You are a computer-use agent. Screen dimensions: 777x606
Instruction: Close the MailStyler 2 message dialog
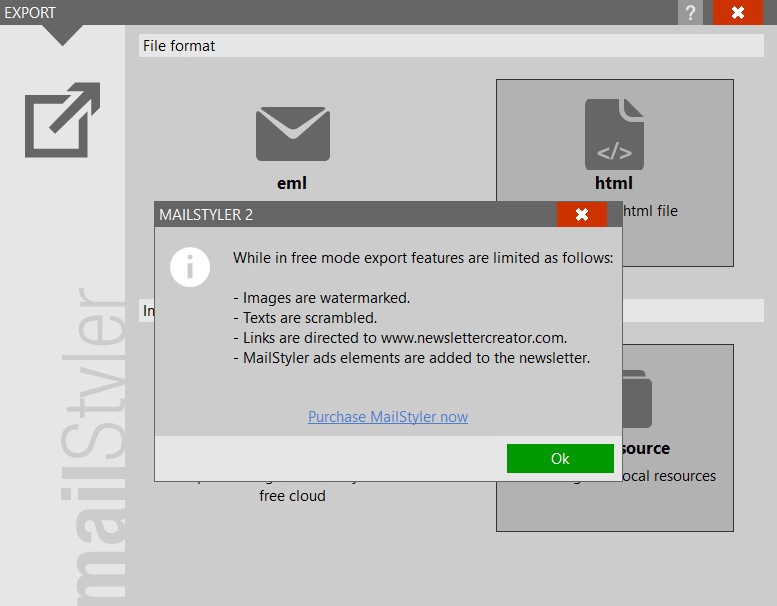point(582,214)
